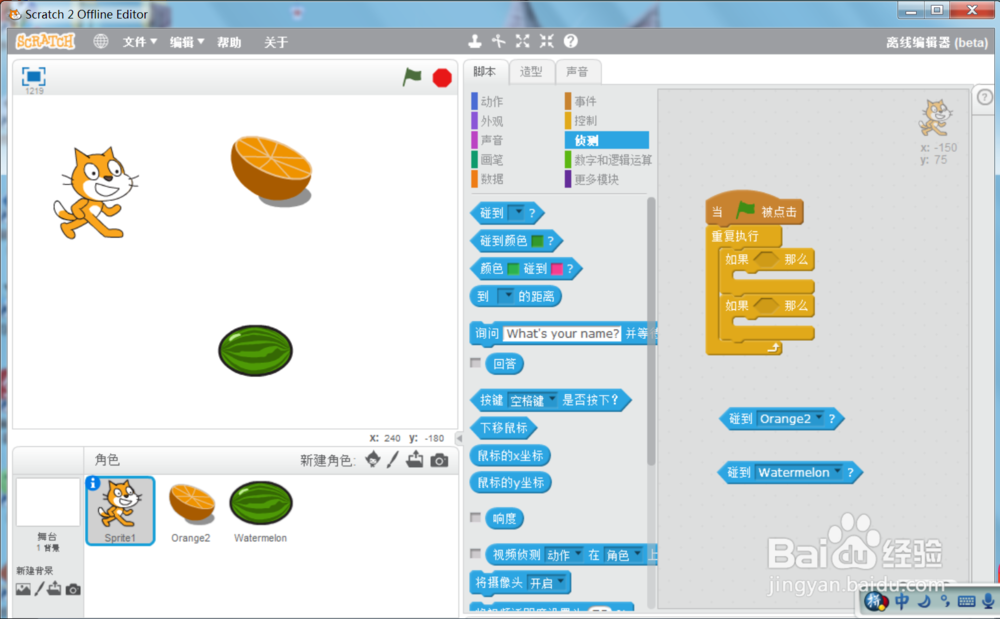Click the keyboard icon in IME bar

click(x=966, y=601)
